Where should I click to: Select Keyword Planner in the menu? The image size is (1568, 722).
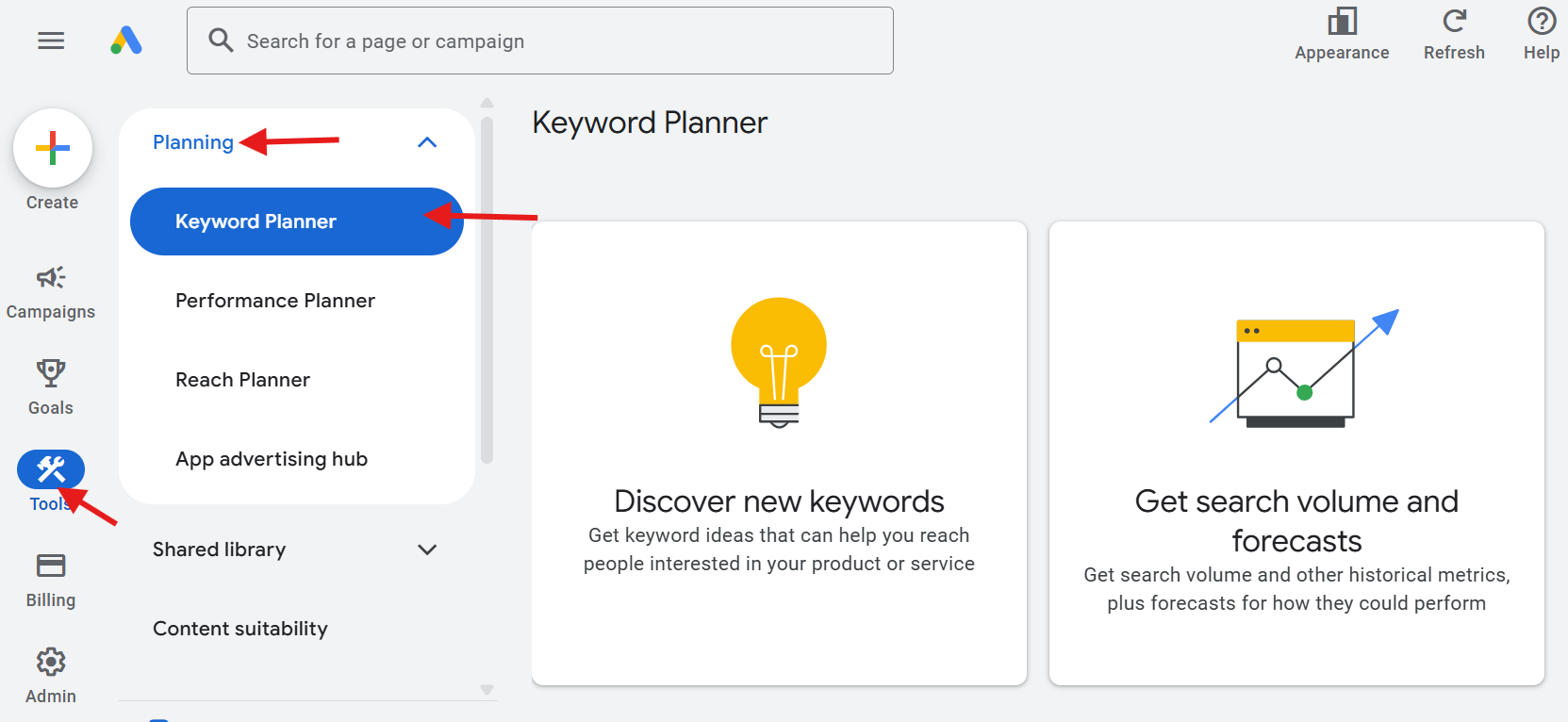pyautogui.click(x=256, y=221)
